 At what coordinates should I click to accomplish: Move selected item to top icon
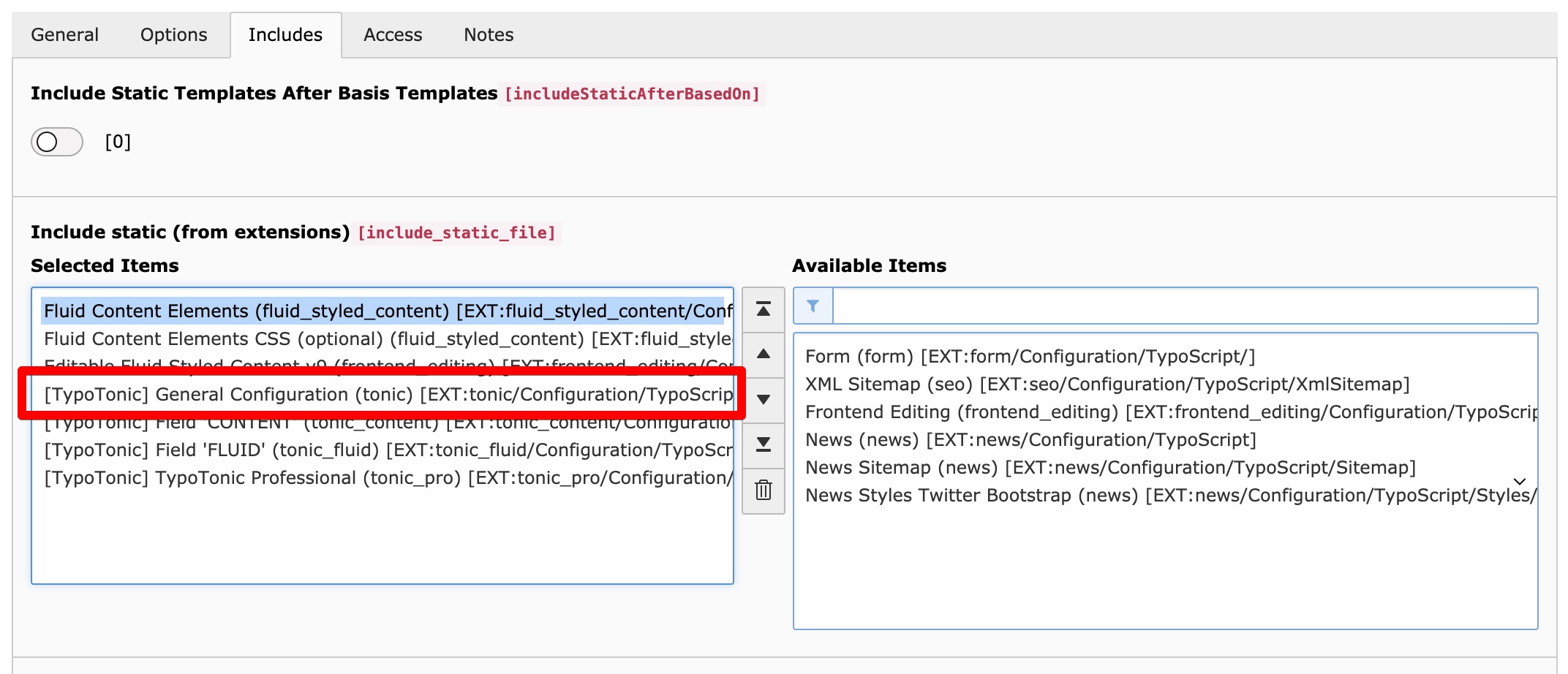pyautogui.click(x=763, y=309)
